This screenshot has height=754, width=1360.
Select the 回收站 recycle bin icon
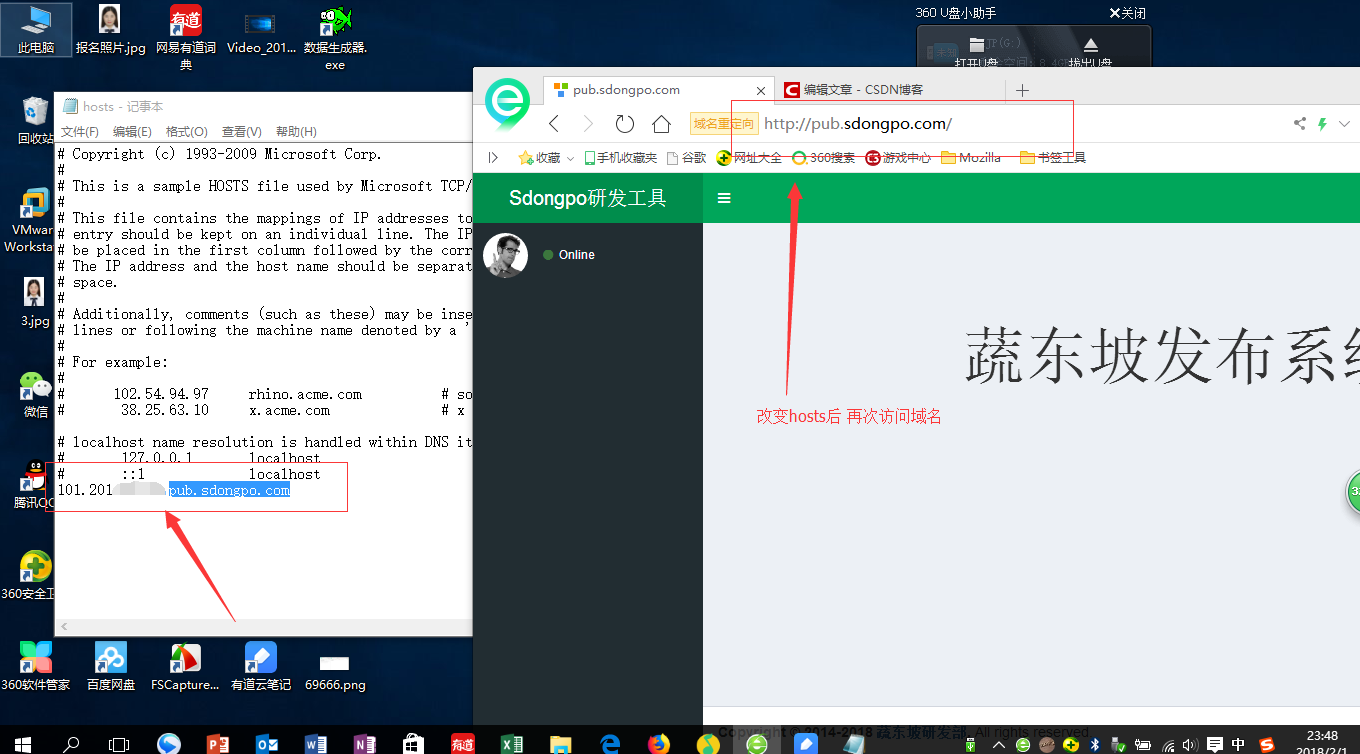(x=36, y=120)
